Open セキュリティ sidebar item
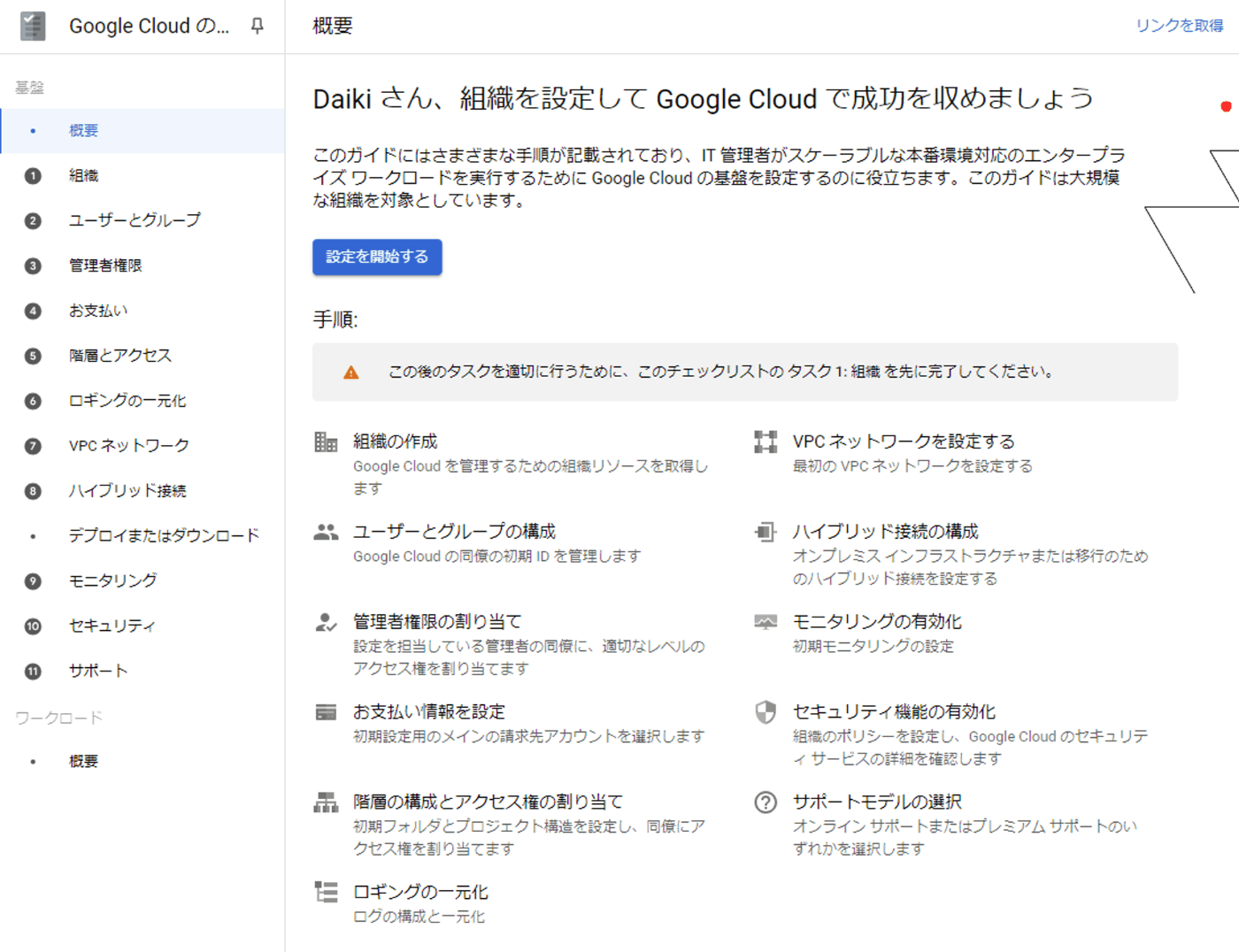Screen dimensions: 1239x952 coord(142,626)
